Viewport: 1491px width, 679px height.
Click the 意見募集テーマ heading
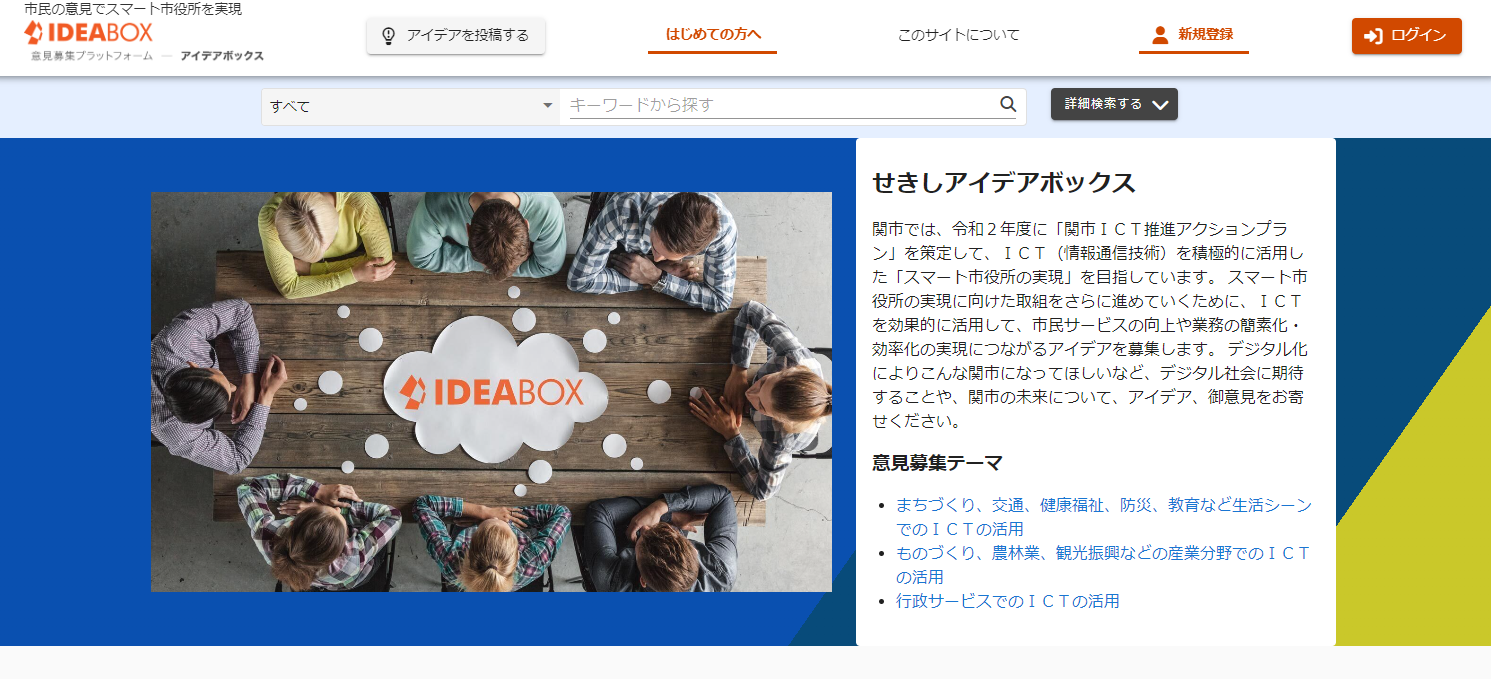point(937,463)
